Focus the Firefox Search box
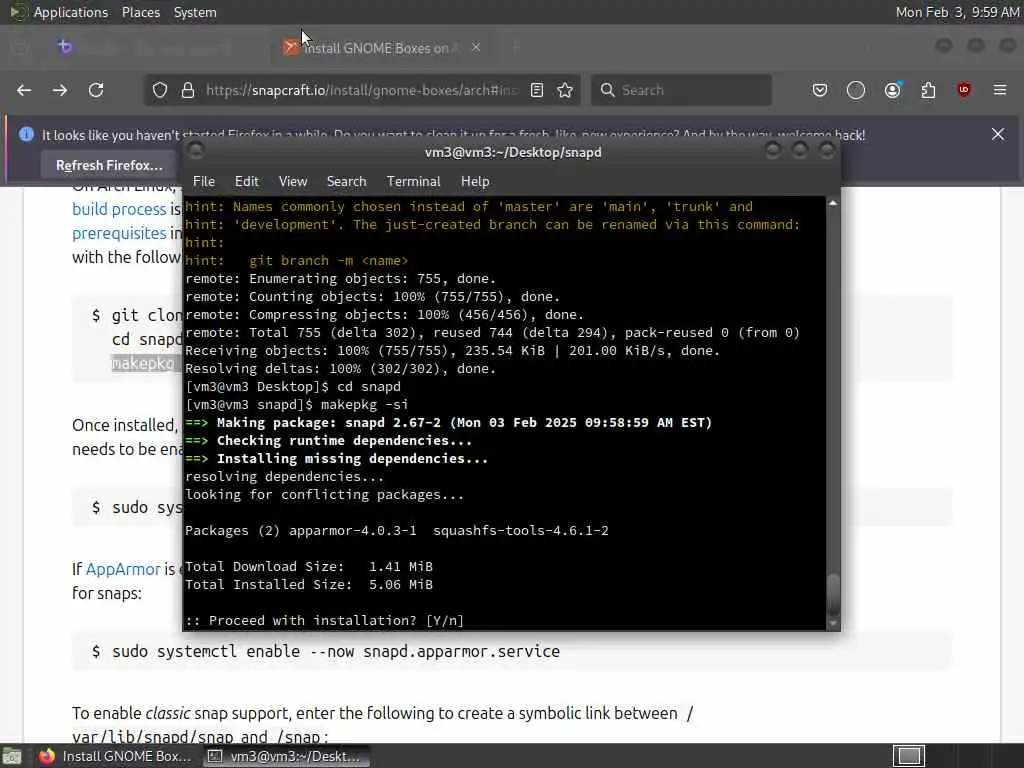The image size is (1024, 768). 681,90
